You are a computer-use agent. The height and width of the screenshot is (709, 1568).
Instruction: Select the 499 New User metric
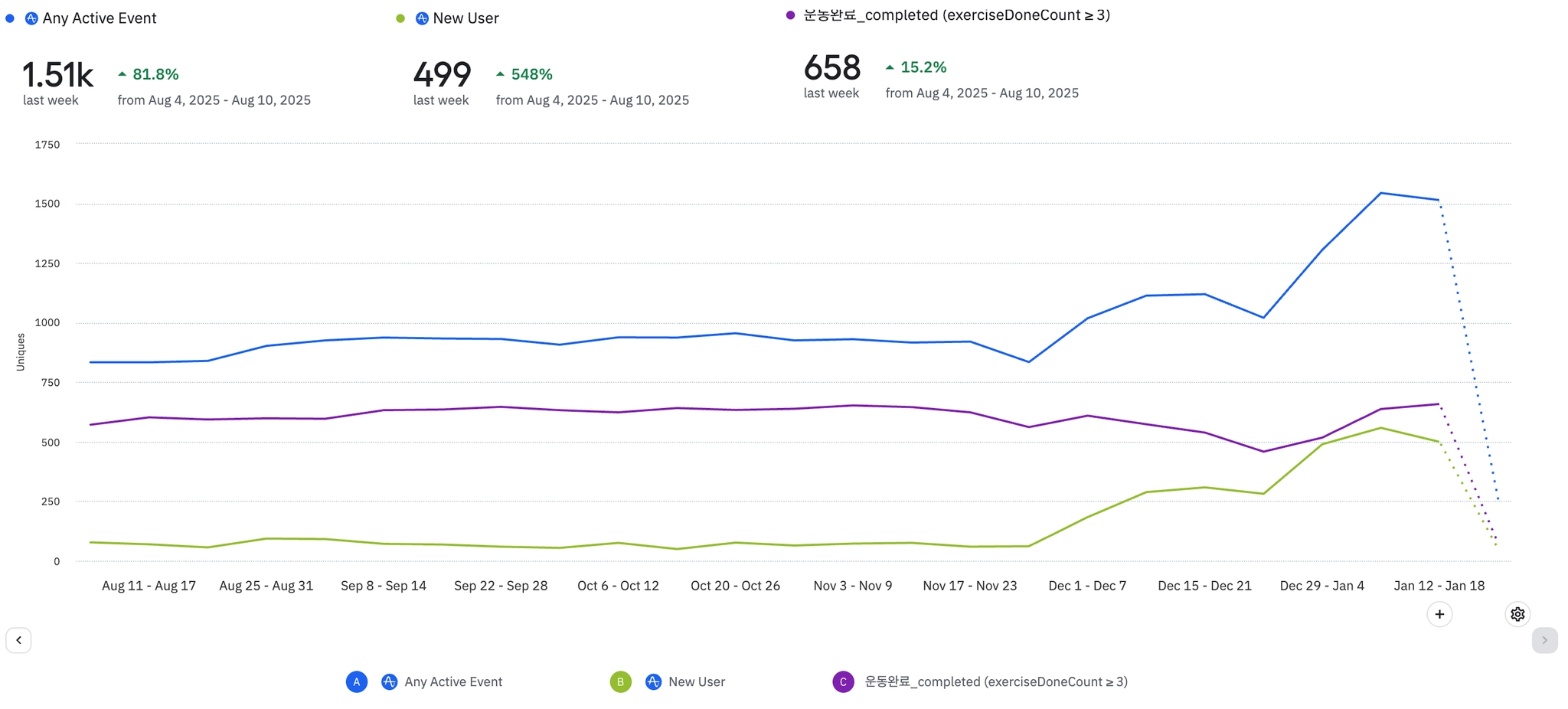(442, 75)
